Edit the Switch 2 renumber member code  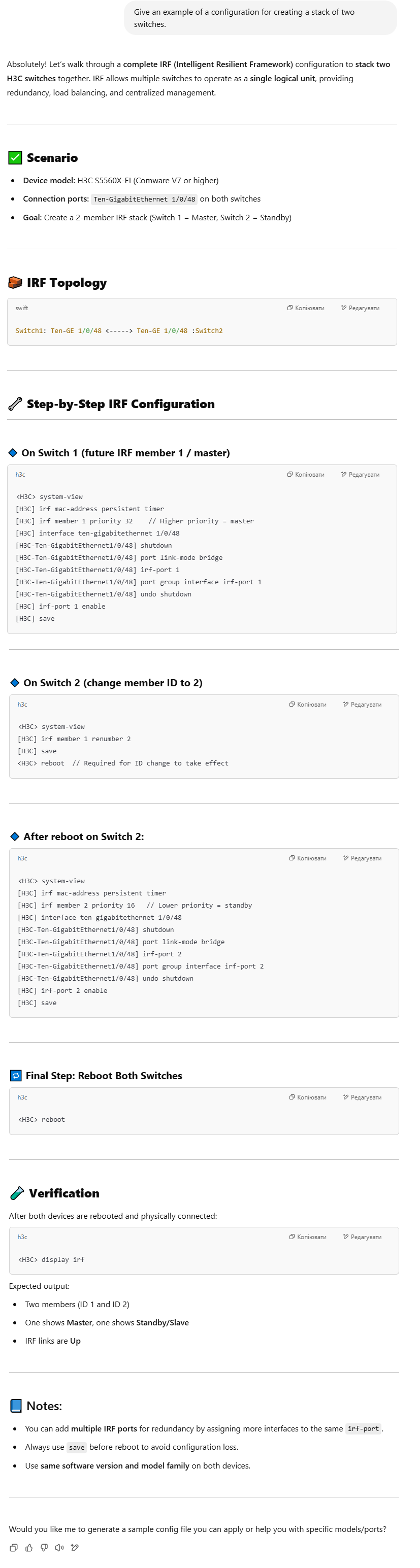362,704
